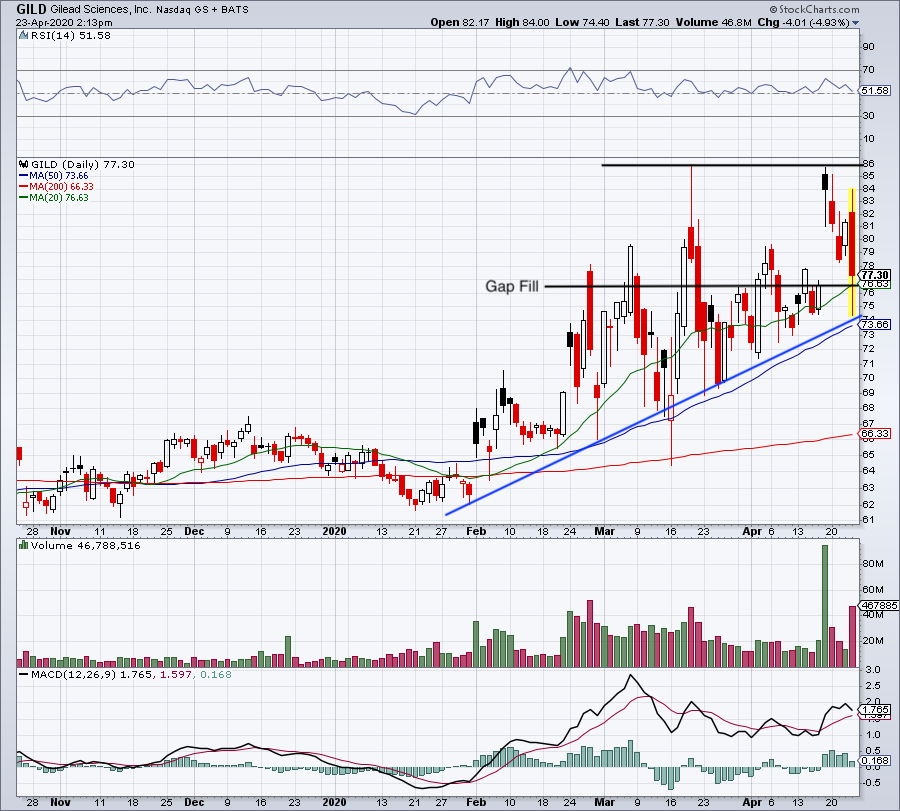Click the MA(20) 76.63 legend text
The image size is (900, 811).
tap(59, 198)
